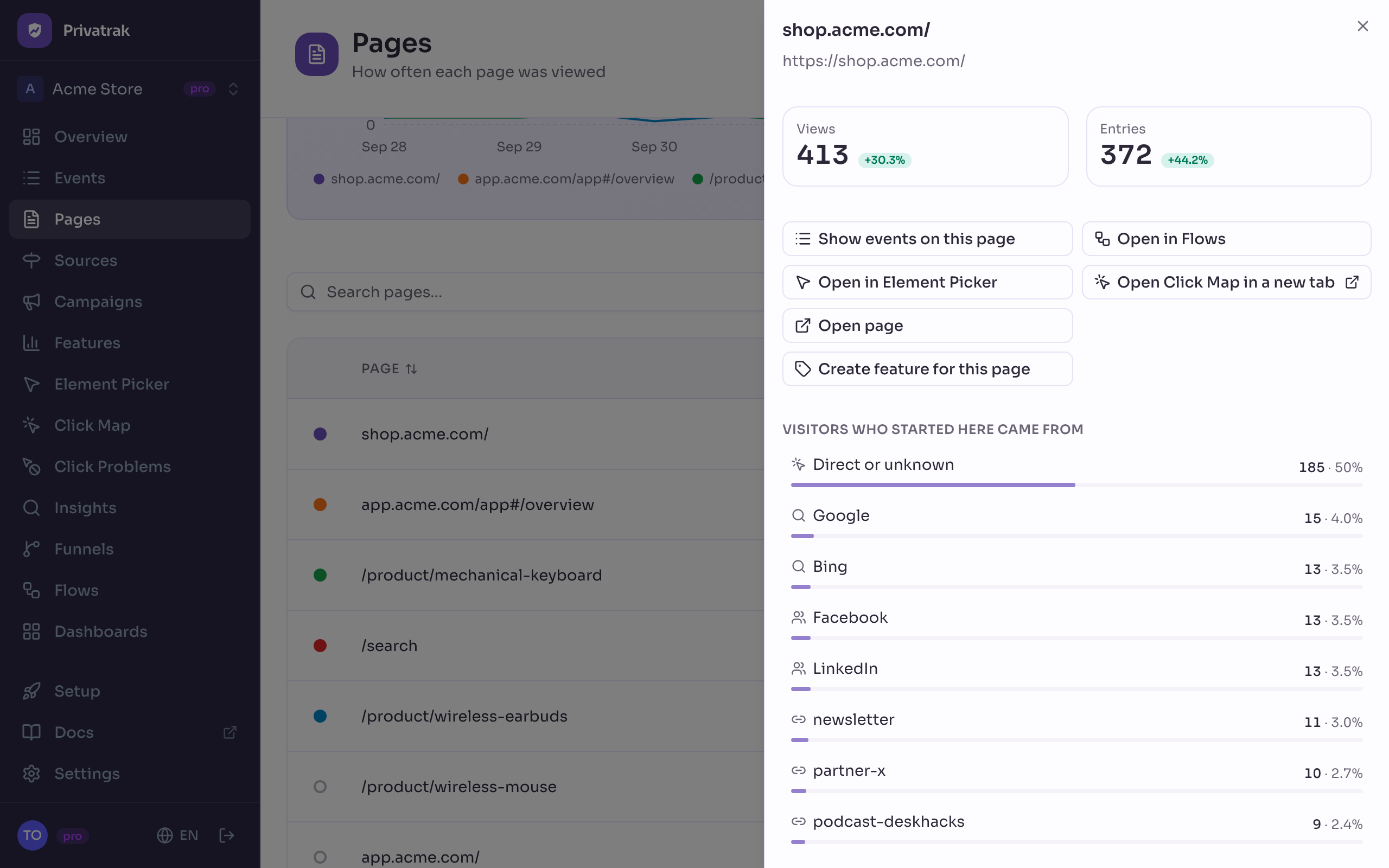The height and width of the screenshot is (868, 1389).
Task: Open the EN language selector
Action: click(177, 835)
